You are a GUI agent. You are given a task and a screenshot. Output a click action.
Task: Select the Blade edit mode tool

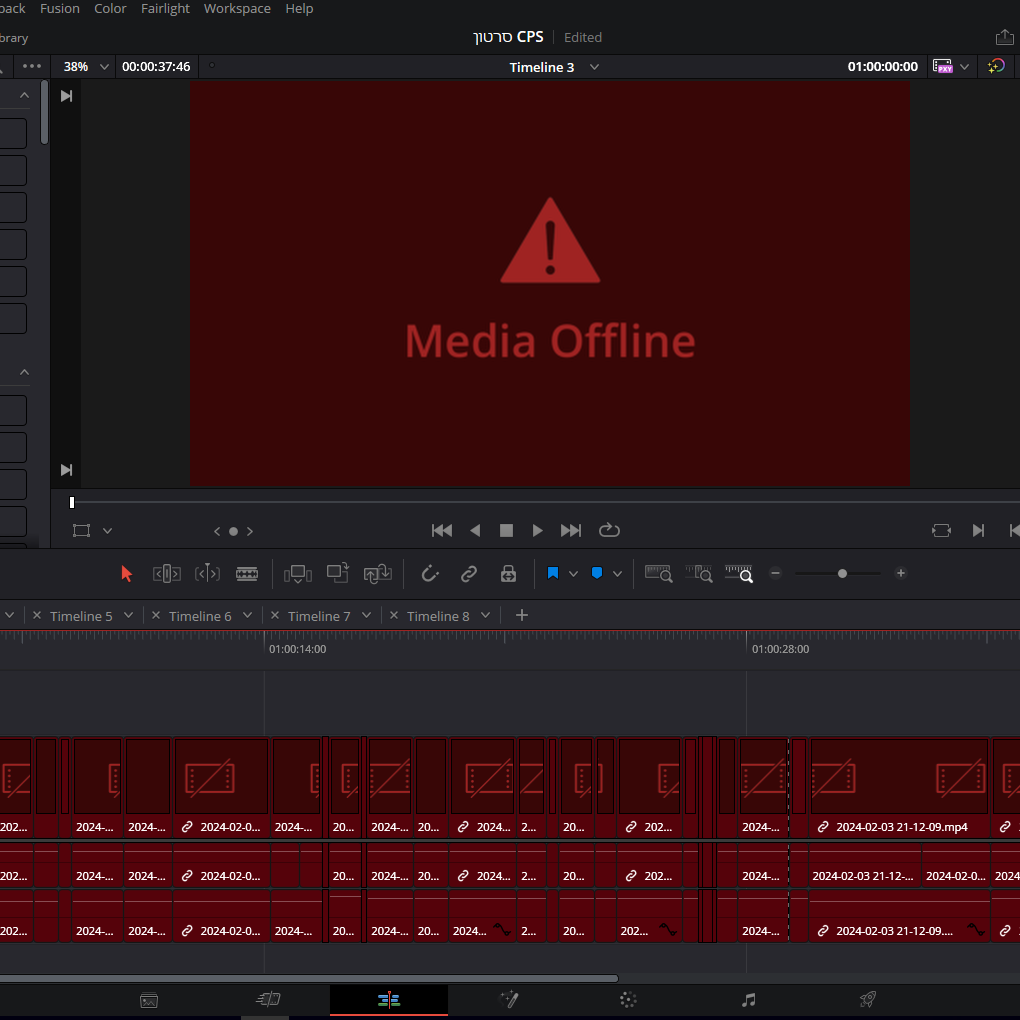(x=247, y=574)
